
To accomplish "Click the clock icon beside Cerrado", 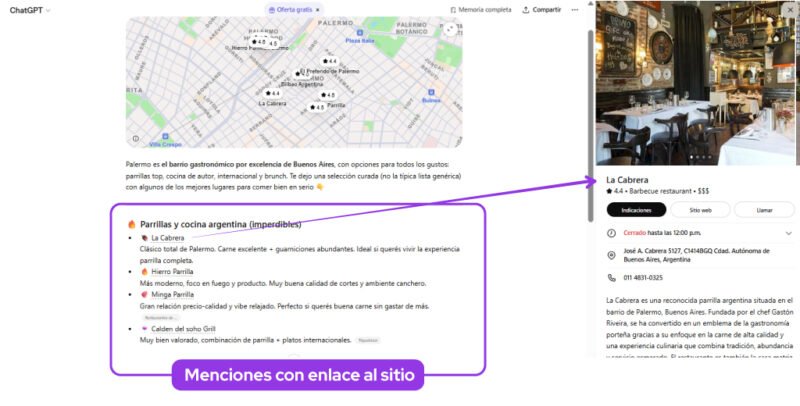I will pyautogui.click(x=611, y=233).
